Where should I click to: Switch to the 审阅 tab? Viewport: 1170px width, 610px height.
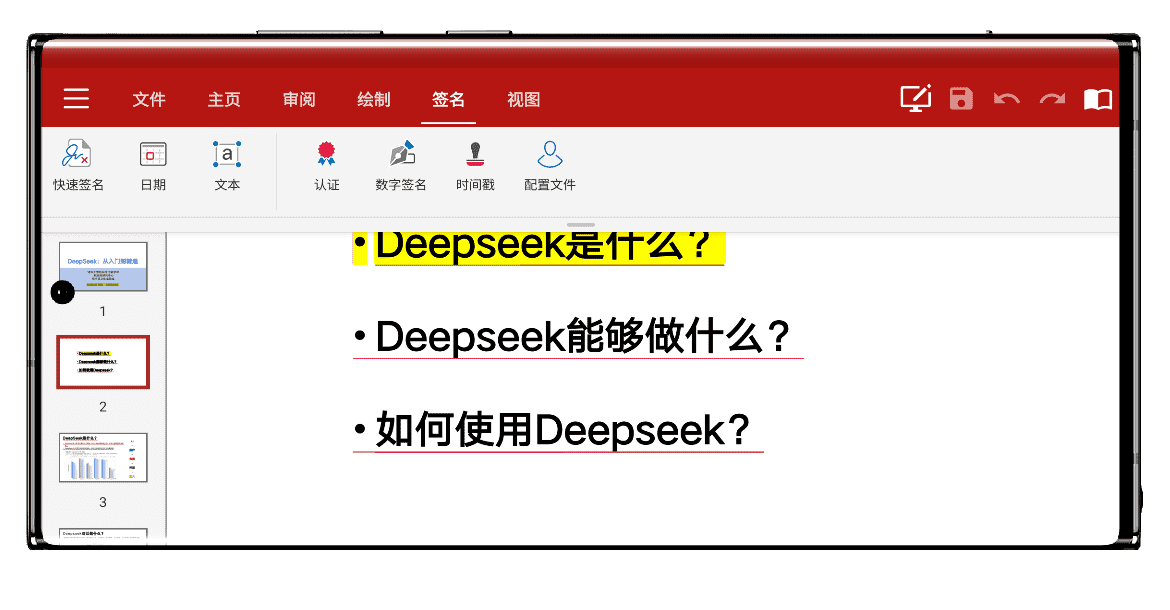[299, 99]
